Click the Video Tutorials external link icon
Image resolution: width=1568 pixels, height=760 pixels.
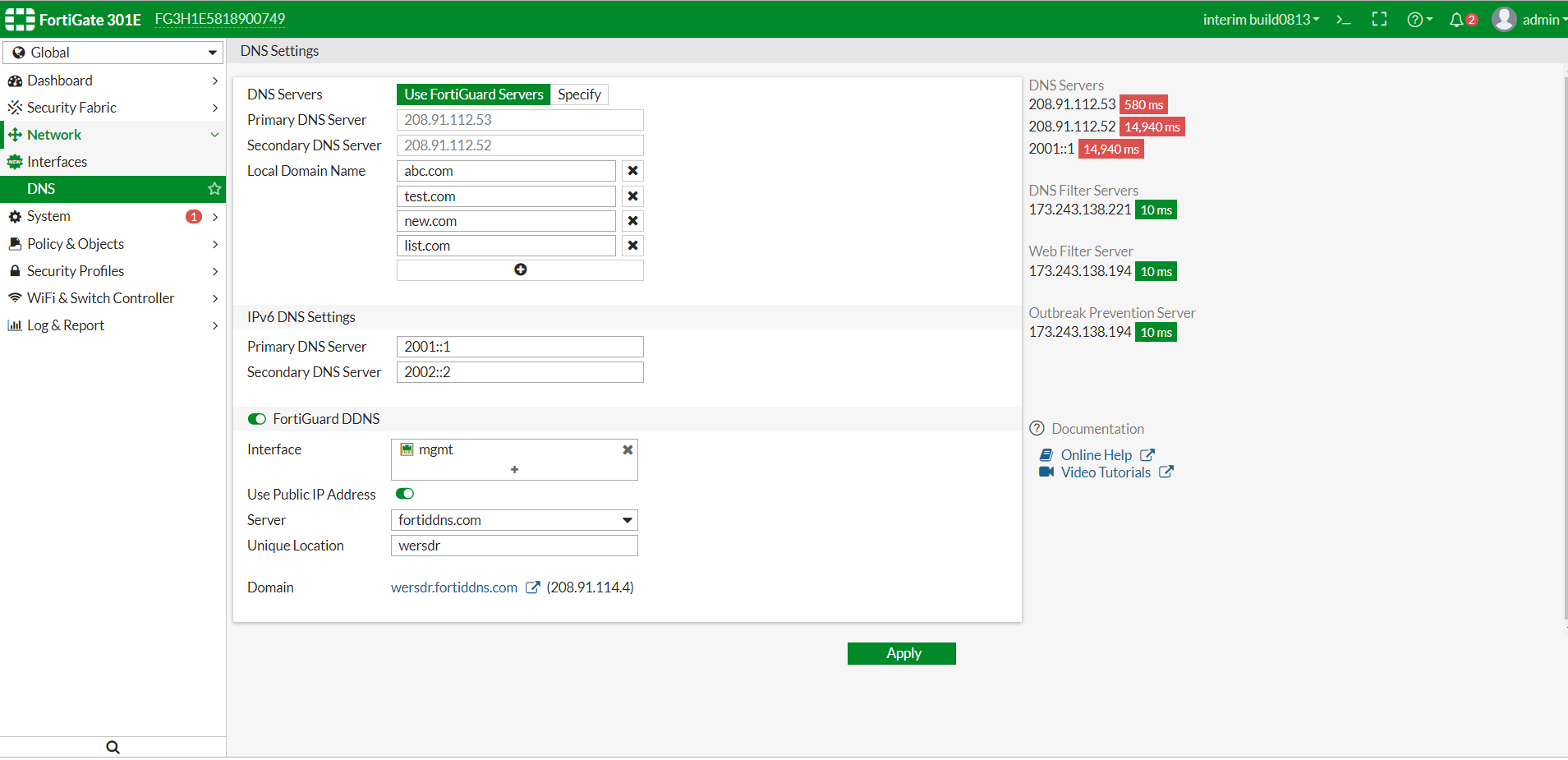1166,472
